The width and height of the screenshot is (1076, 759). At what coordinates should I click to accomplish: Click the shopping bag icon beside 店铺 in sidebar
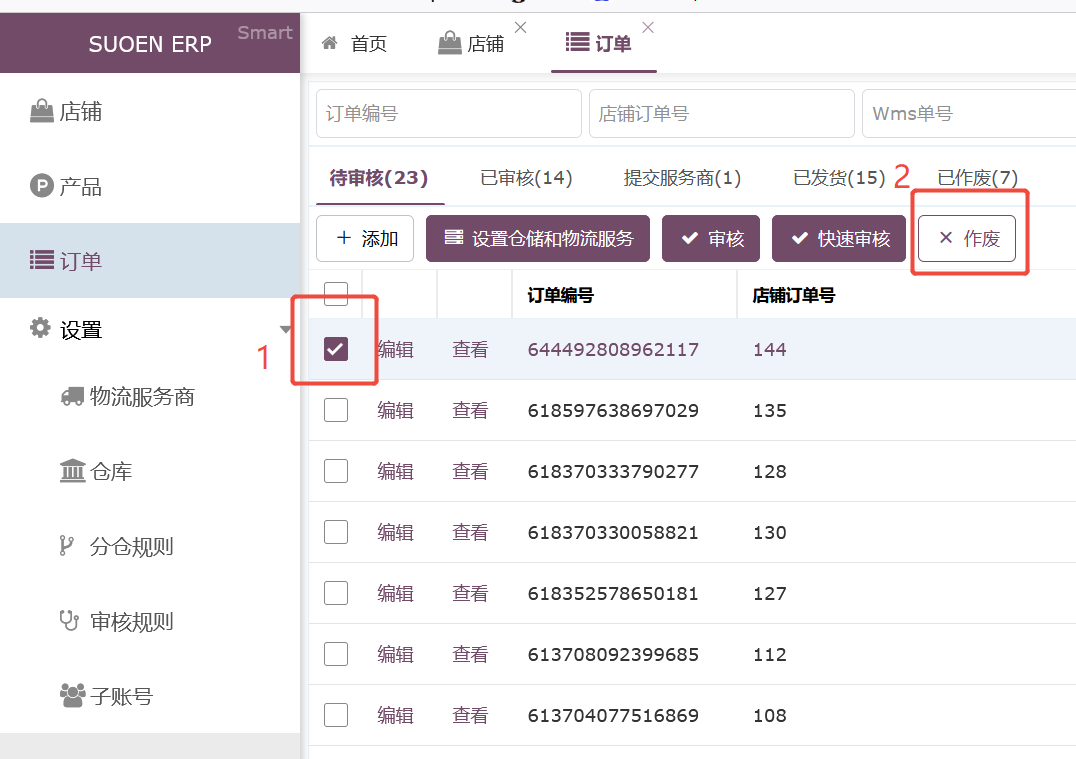pyautogui.click(x=42, y=110)
